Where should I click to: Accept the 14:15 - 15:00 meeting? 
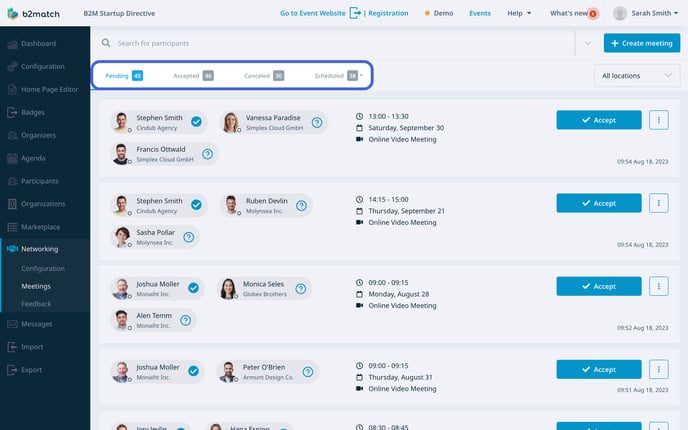pos(598,203)
